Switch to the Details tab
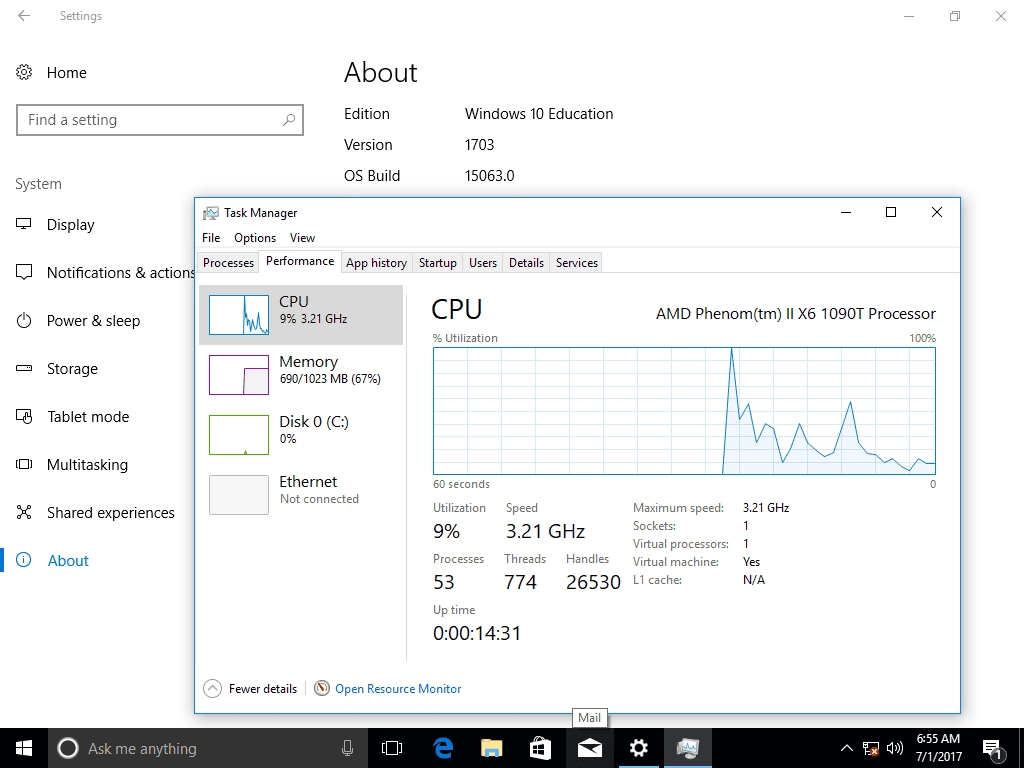1024x768 pixels. (x=526, y=263)
